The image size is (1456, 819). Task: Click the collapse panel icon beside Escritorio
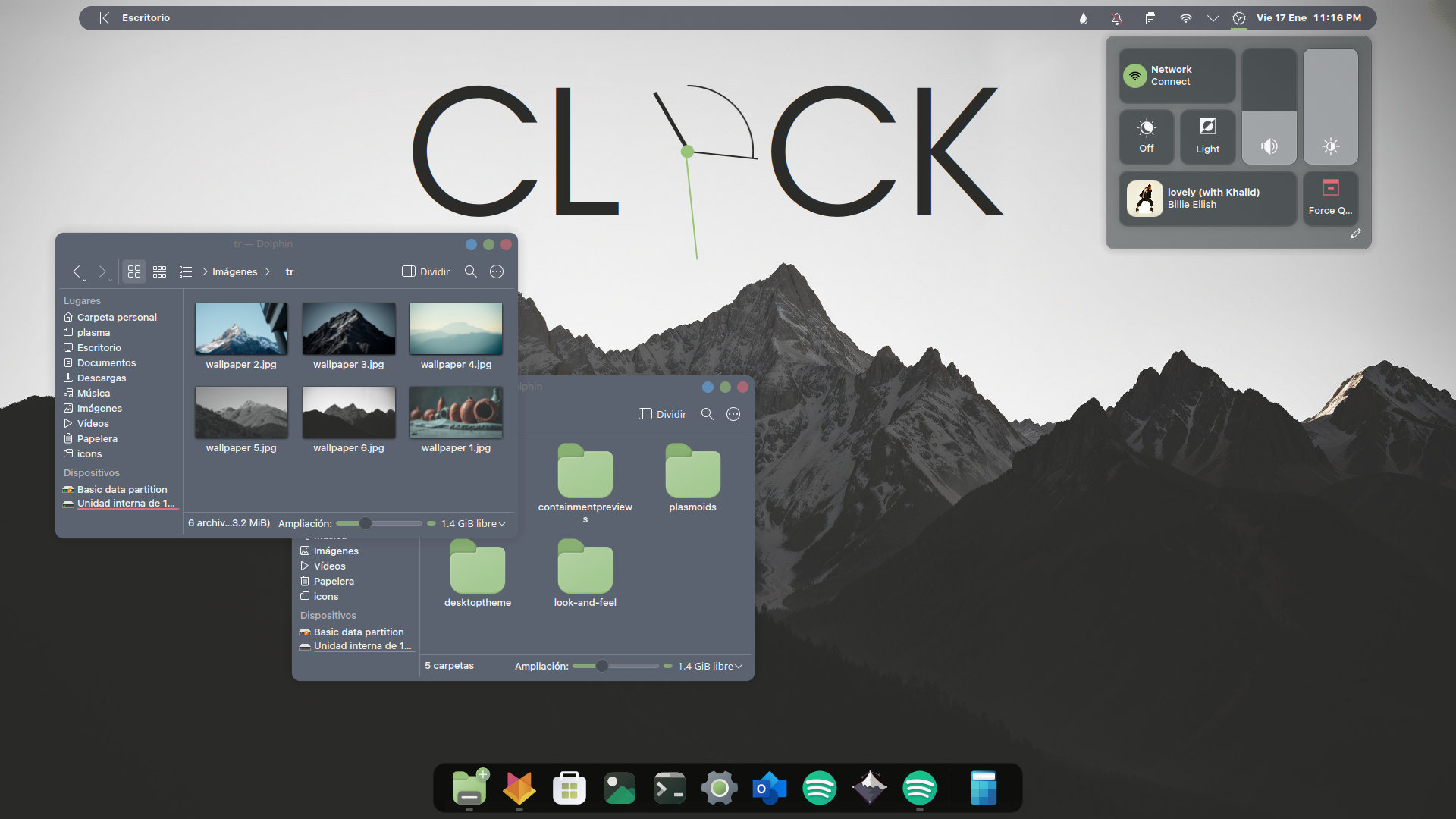pyautogui.click(x=104, y=17)
